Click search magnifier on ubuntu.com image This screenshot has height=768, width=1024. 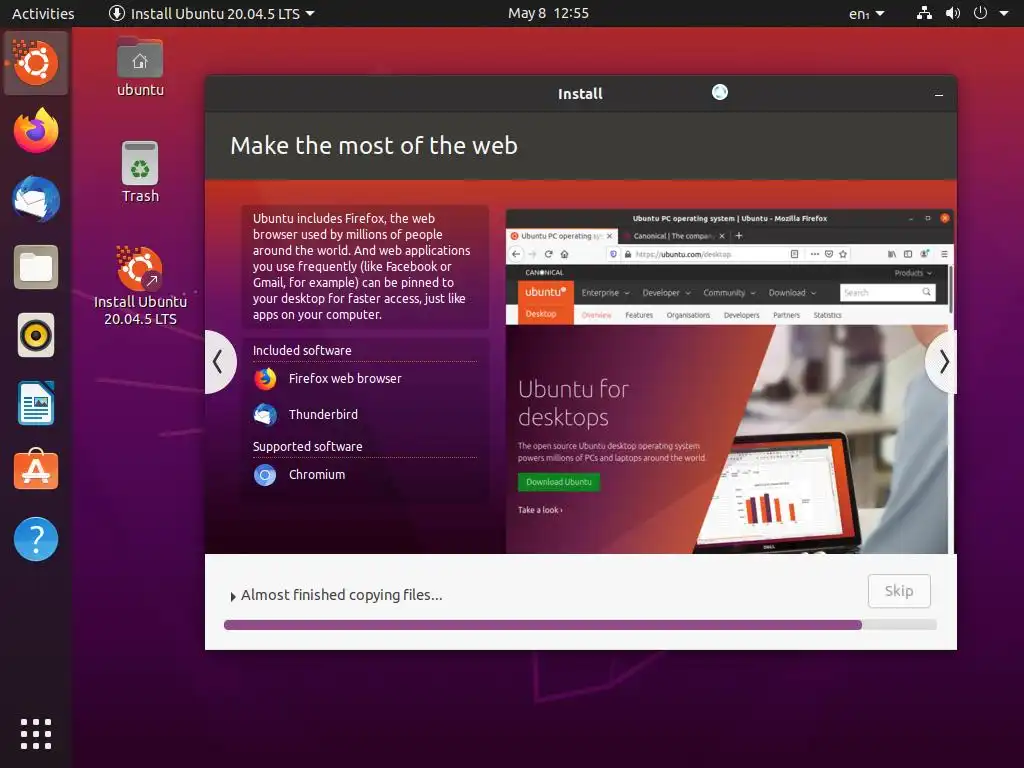(x=926, y=292)
